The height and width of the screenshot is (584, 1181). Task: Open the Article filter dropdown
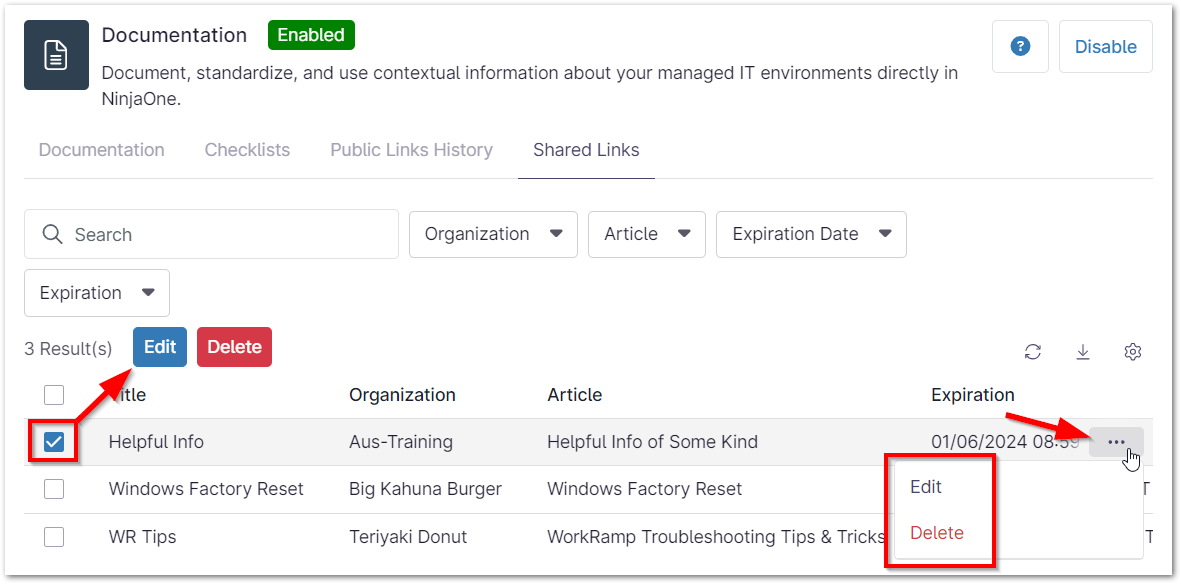coord(647,234)
